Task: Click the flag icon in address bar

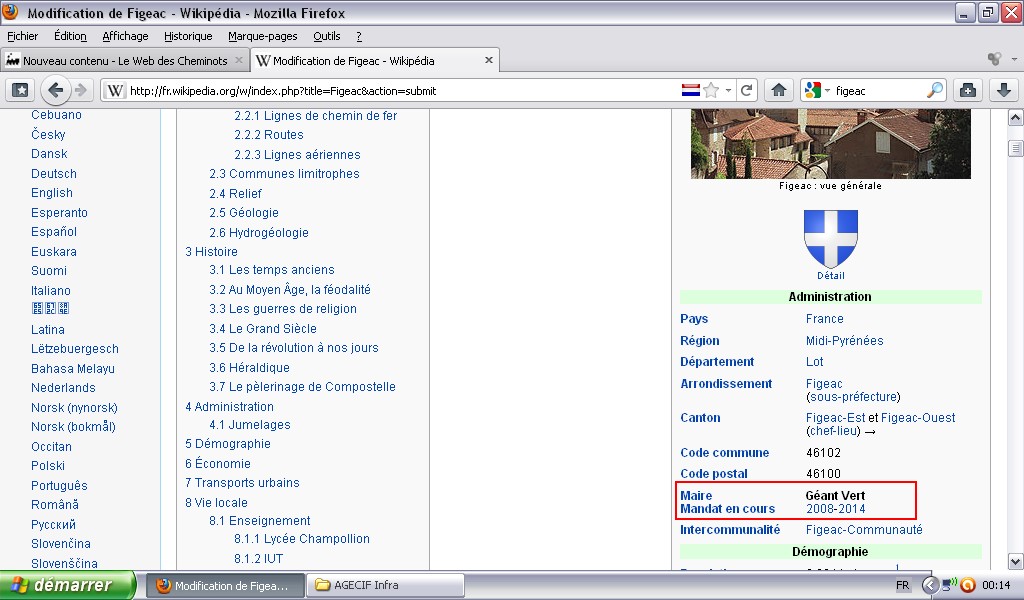Action: (x=690, y=90)
